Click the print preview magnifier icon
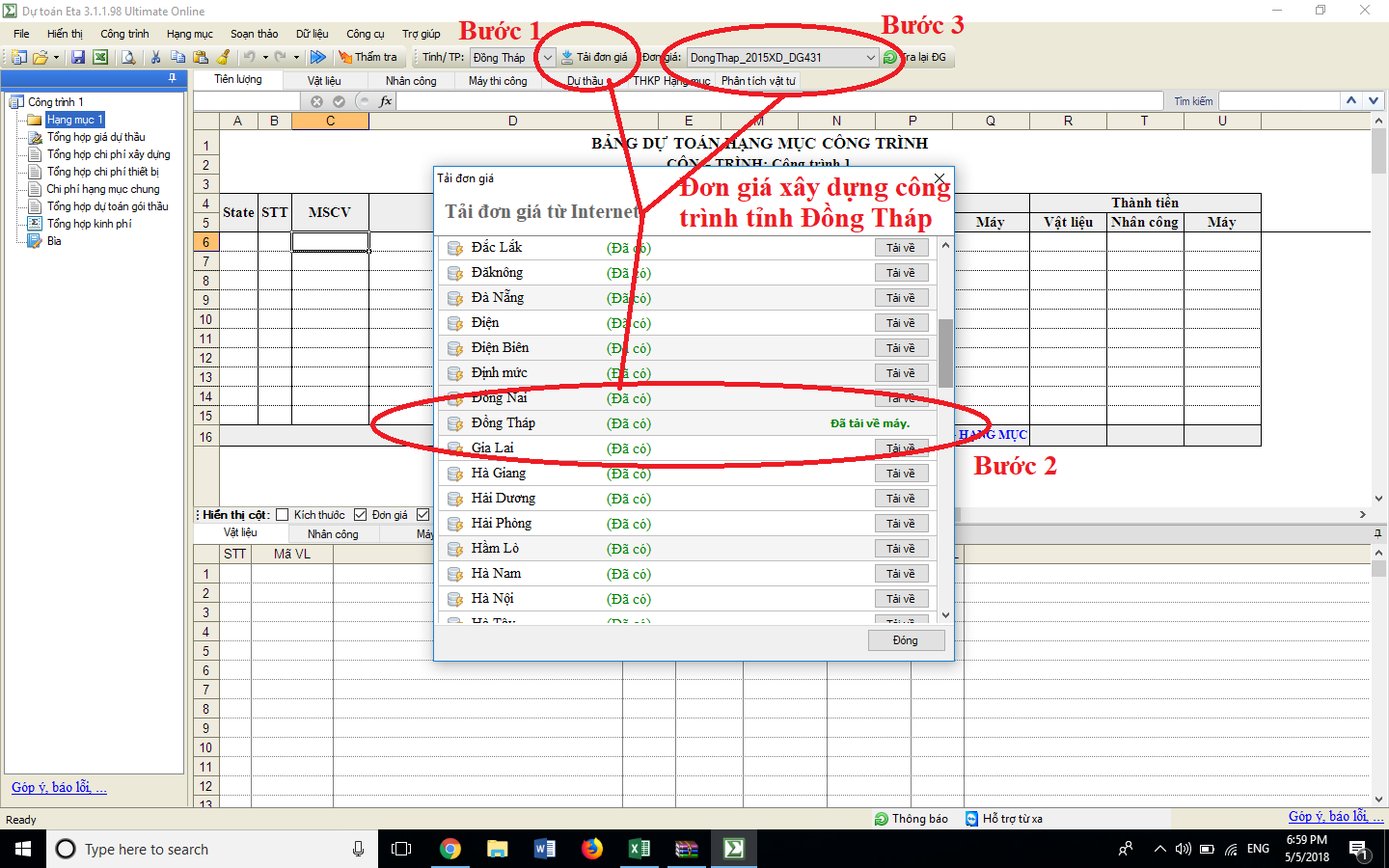1389x868 pixels. [x=128, y=58]
